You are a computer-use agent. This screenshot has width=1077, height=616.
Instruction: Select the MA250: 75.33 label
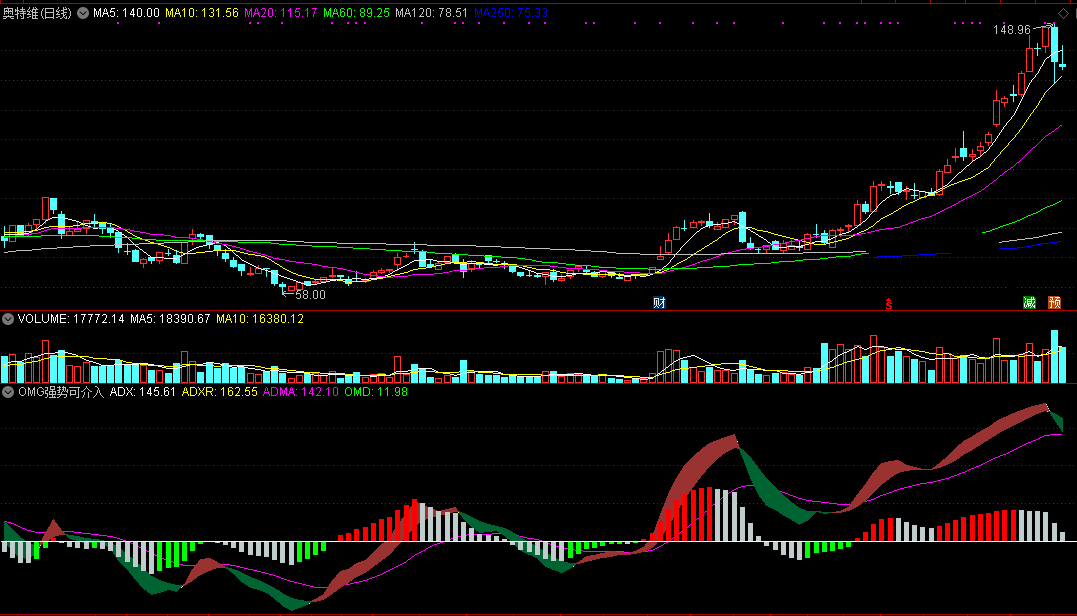(x=511, y=13)
